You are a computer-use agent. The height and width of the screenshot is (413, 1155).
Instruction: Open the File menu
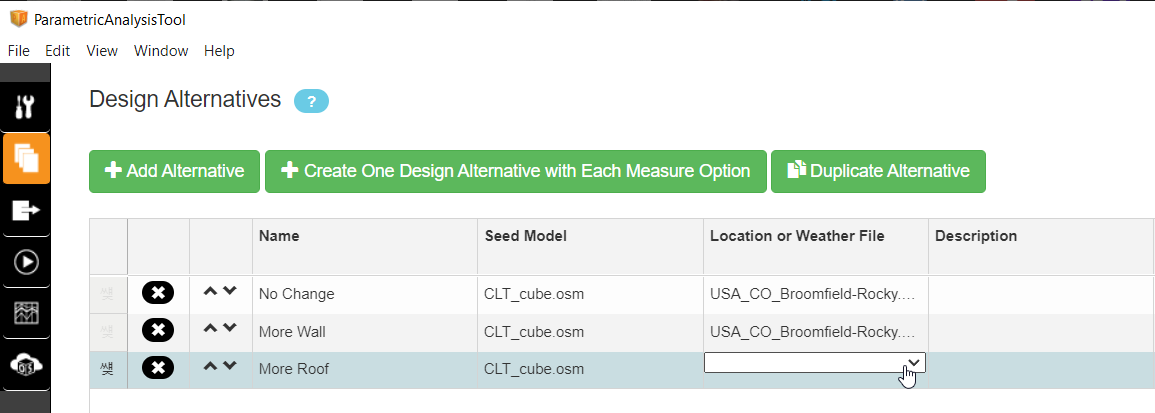point(18,51)
